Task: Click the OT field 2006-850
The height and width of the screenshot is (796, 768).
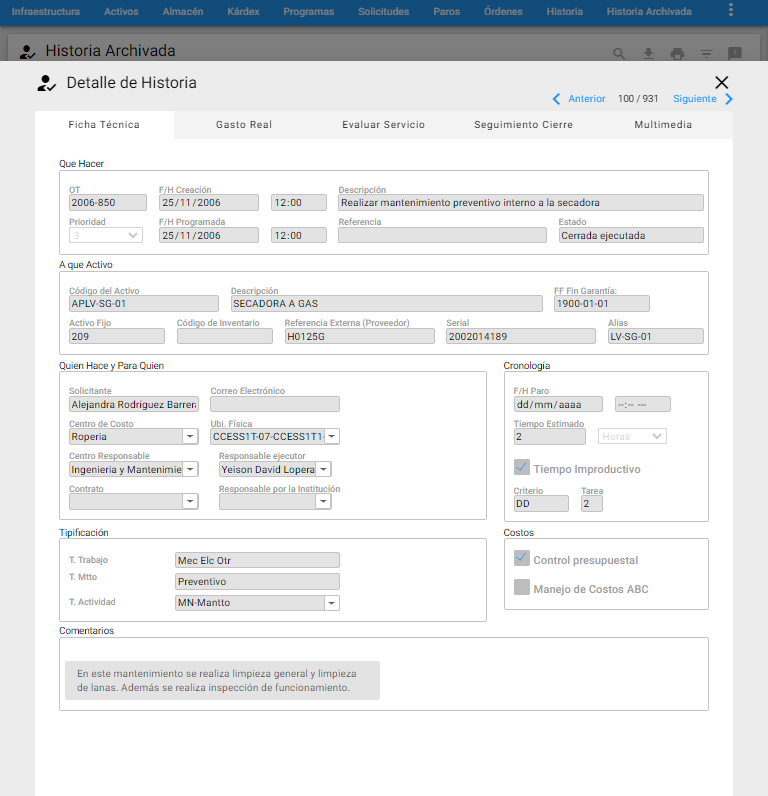Action: pos(108,203)
